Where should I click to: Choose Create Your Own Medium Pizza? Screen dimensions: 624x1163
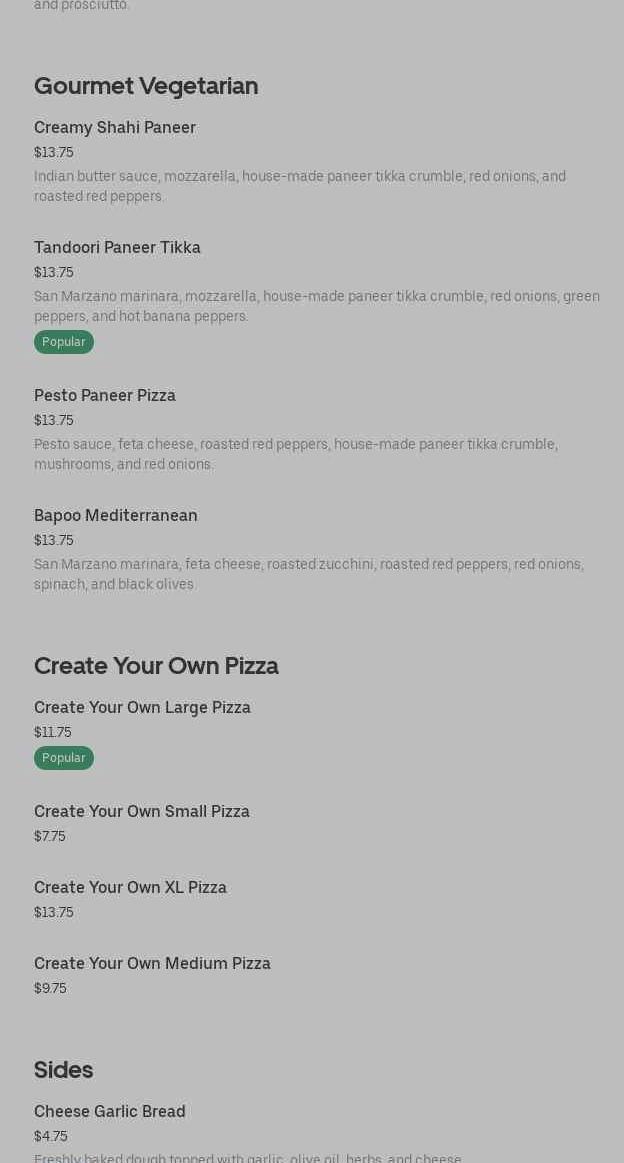click(x=152, y=964)
